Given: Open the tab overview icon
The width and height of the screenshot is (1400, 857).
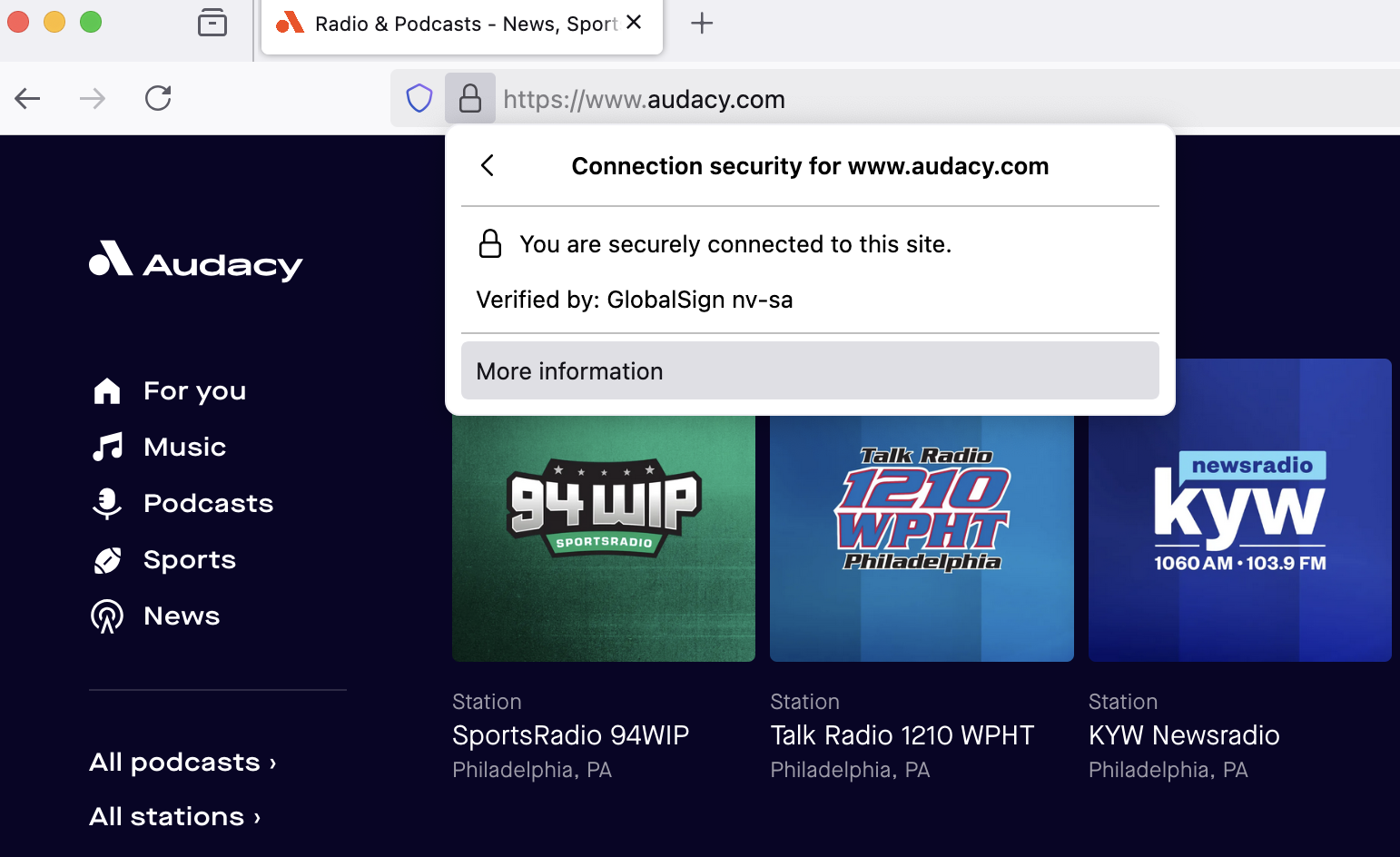Looking at the screenshot, I should [x=212, y=23].
